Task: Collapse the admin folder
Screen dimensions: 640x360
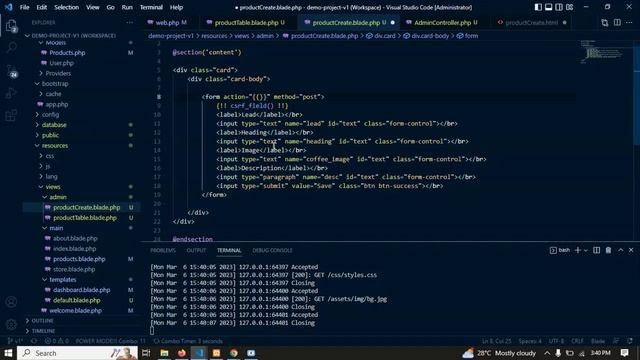Action: [x=58, y=197]
